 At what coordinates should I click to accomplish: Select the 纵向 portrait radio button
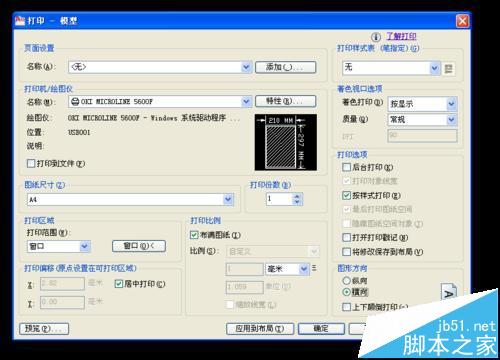(x=347, y=281)
